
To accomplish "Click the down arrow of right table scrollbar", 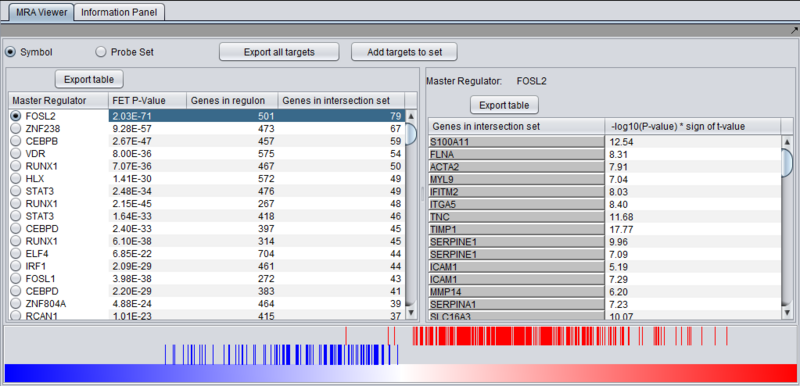I will (787, 312).
